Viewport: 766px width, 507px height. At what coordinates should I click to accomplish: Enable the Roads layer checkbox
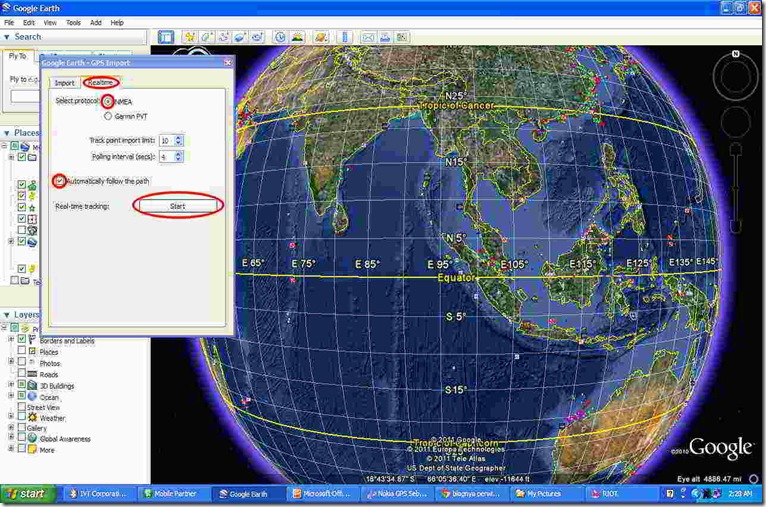tap(21, 373)
